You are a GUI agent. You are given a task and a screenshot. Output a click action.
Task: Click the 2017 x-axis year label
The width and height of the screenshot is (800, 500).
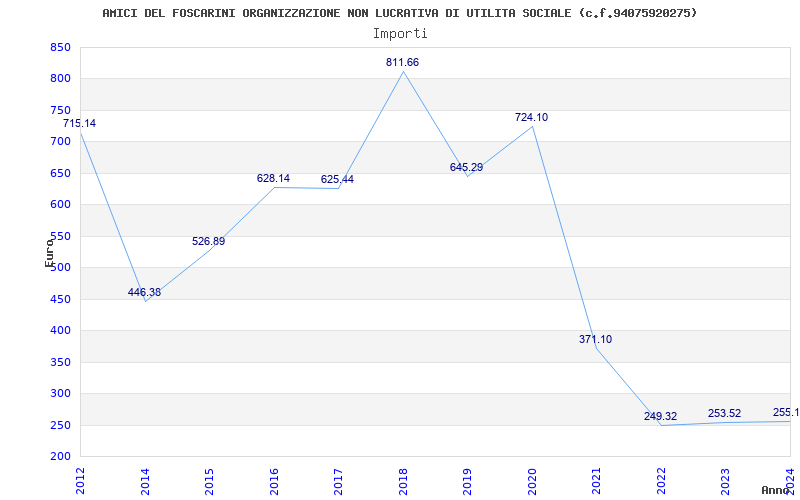pyautogui.click(x=338, y=480)
